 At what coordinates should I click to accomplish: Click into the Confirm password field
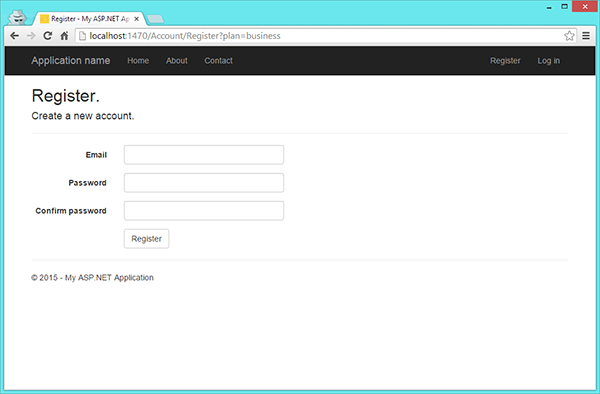(204, 211)
